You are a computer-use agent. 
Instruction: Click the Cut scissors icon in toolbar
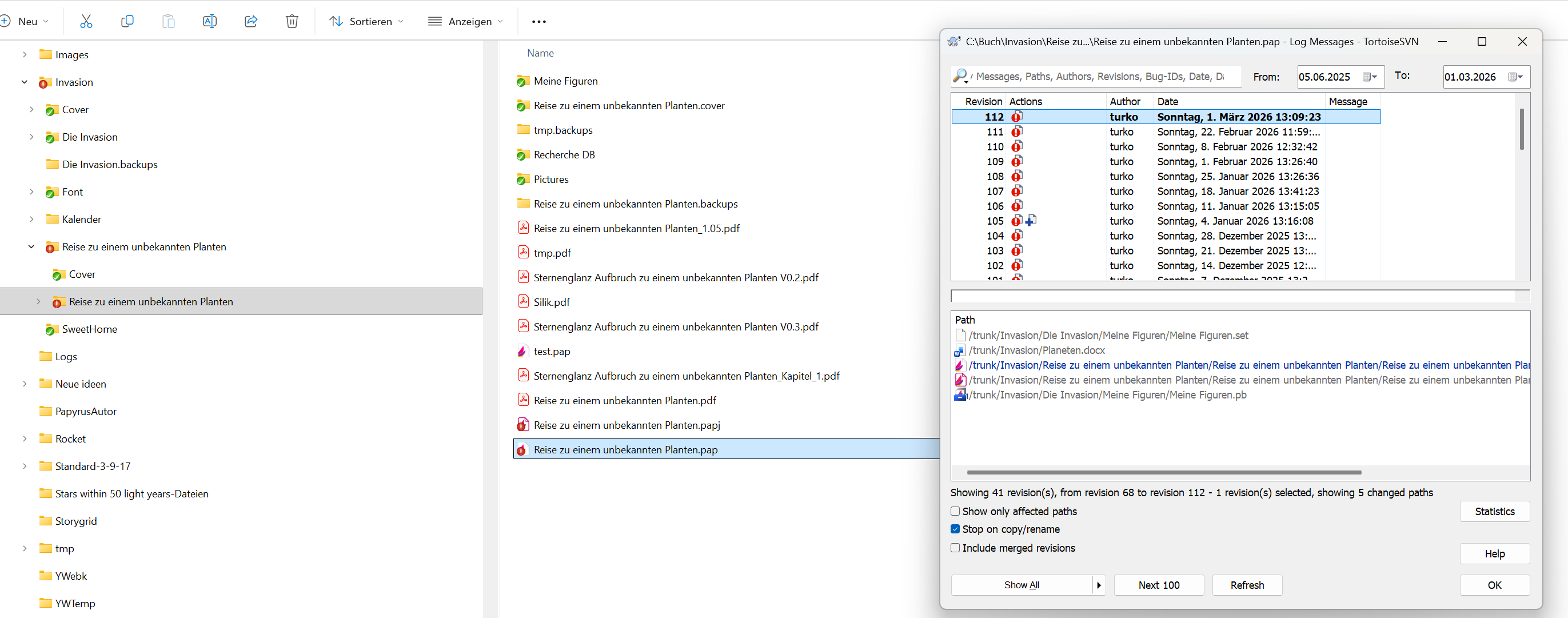pos(86,21)
